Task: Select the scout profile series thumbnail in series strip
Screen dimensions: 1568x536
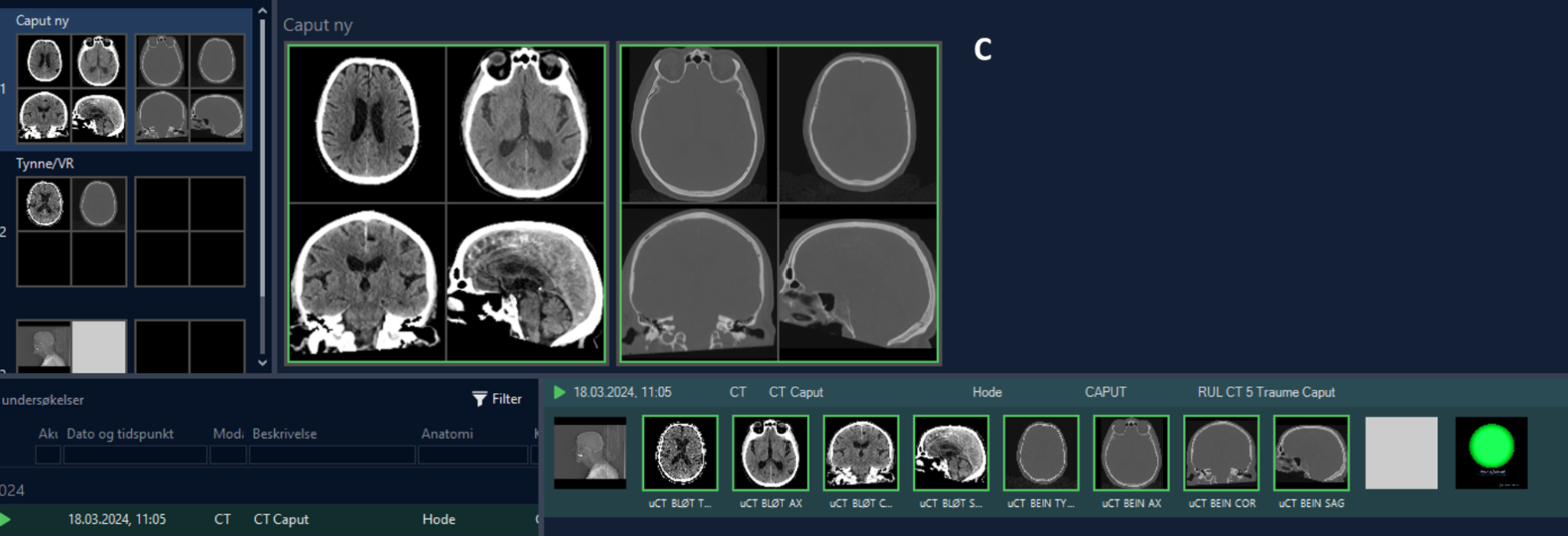Action: point(590,453)
